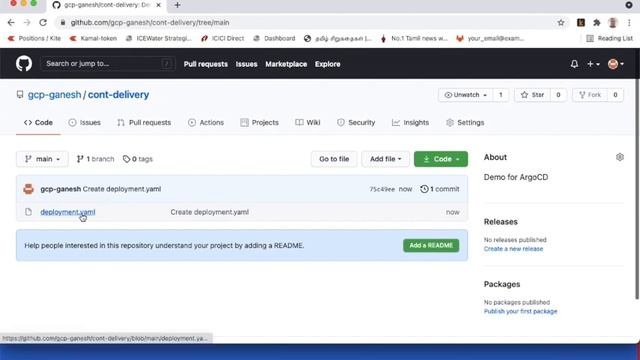View the 1 branch link
The height and width of the screenshot is (360, 640).
(96, 159)
